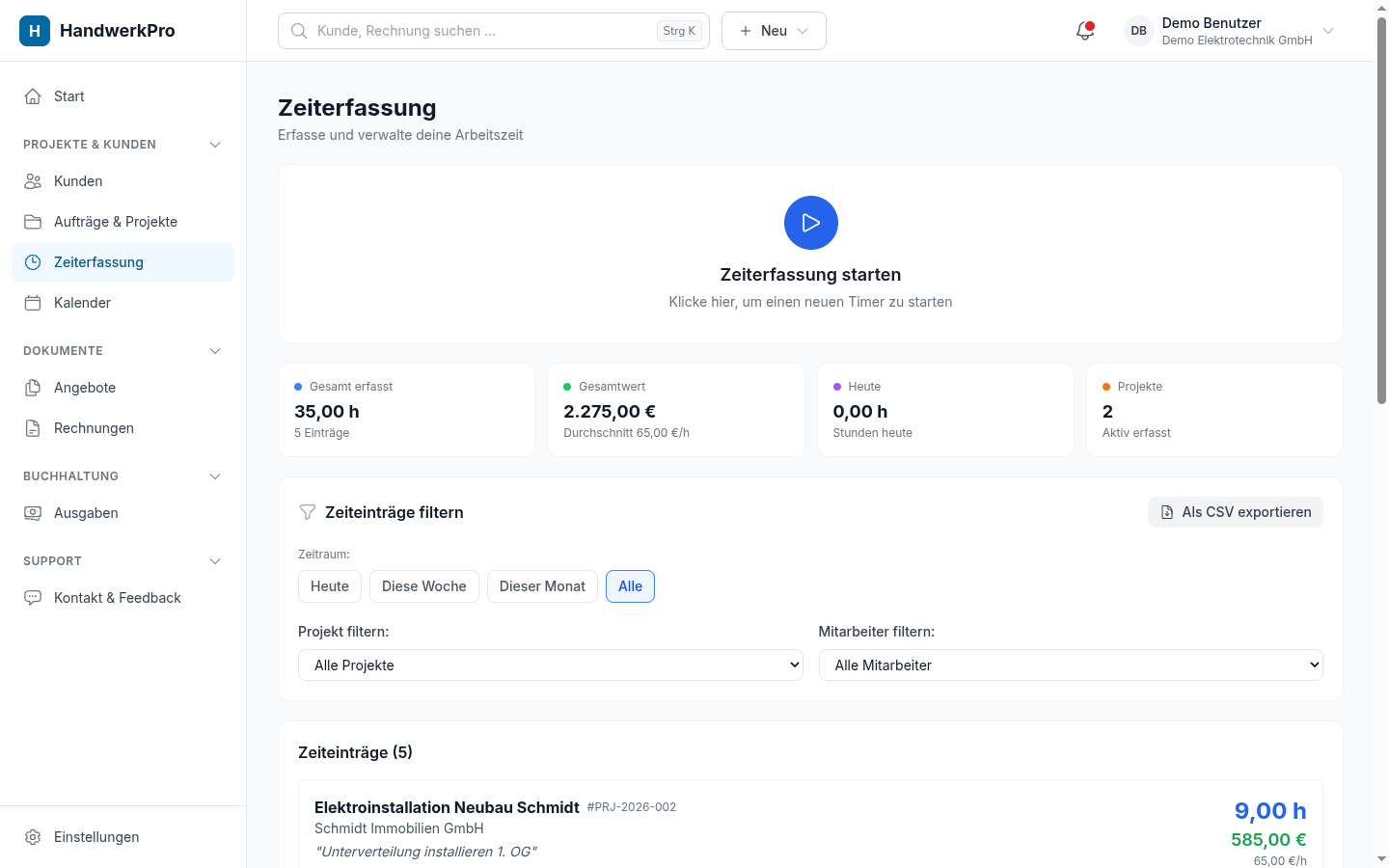
Task: Click the folder icon for Aufträge & Projekte
Action: point(33,222)
